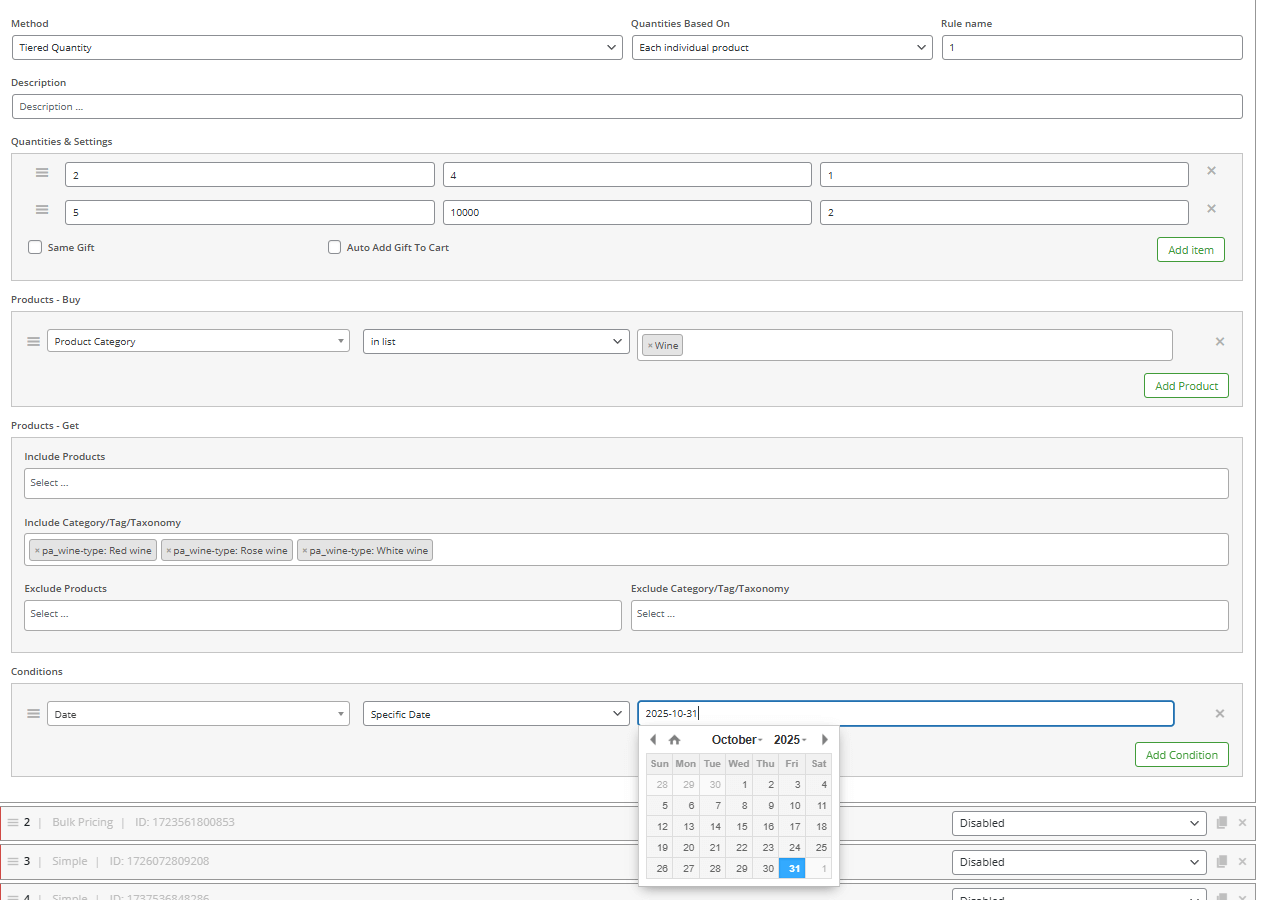1267x900 pixels.
Task: Pick October 24 in calendar
Action: pos(792,848)
